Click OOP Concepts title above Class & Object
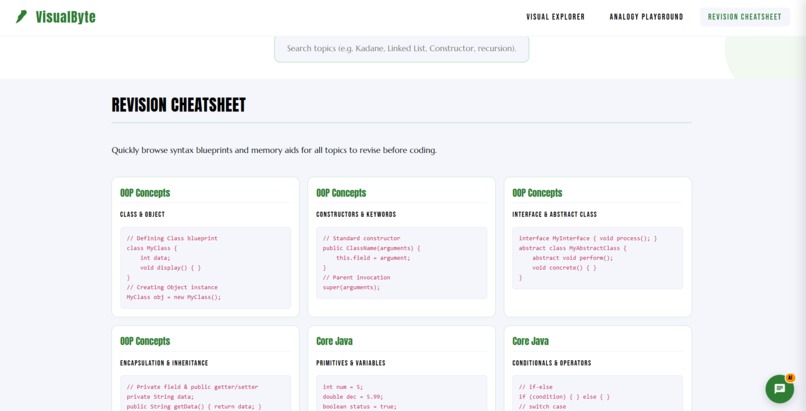Image resolution: width=806 pixels, height=411 pixels. [x=145, y=193]
